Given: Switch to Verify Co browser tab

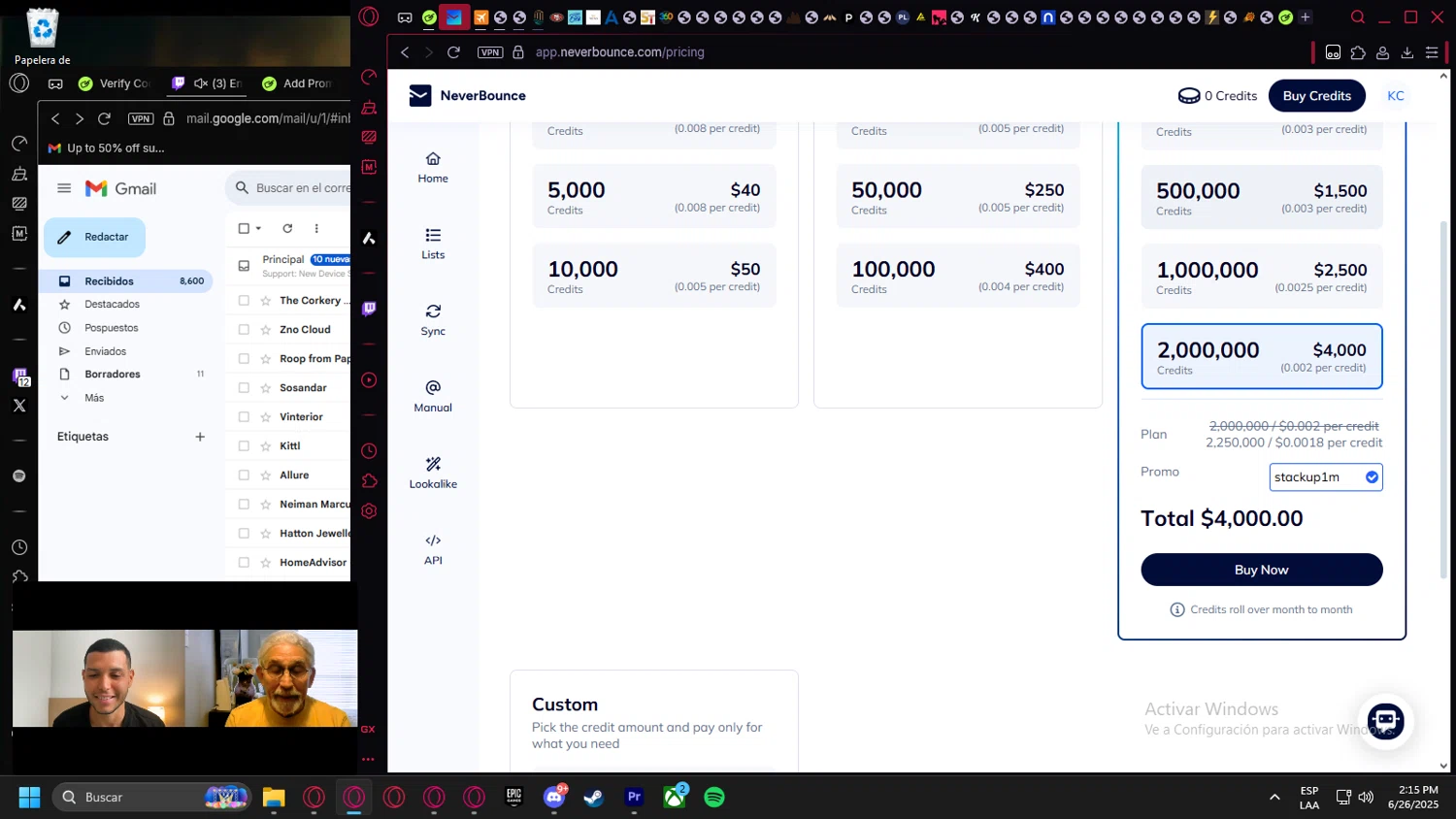Looking at the screenshot, I should 114,83.
